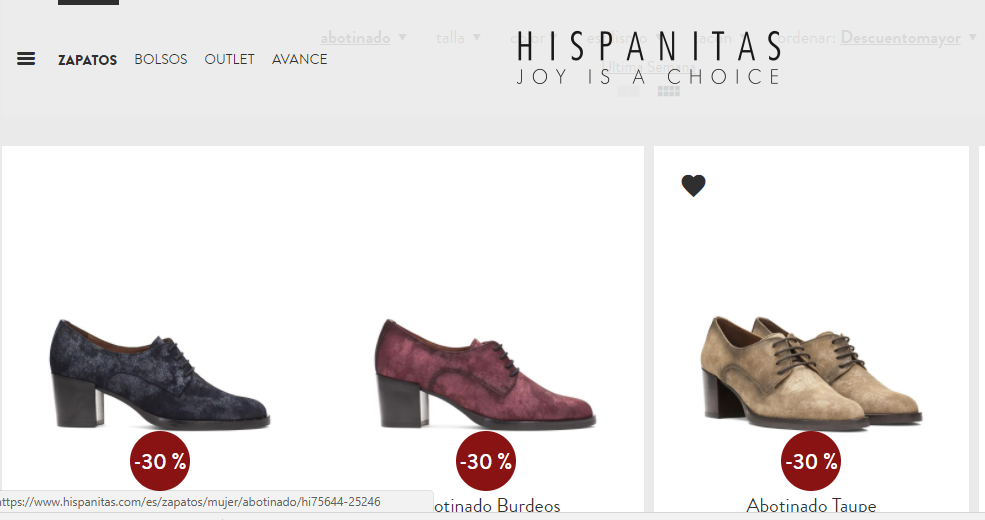Expand the abotinado filter dropdown
This screenshot has height=520, width=985.
tap(362, 38)
